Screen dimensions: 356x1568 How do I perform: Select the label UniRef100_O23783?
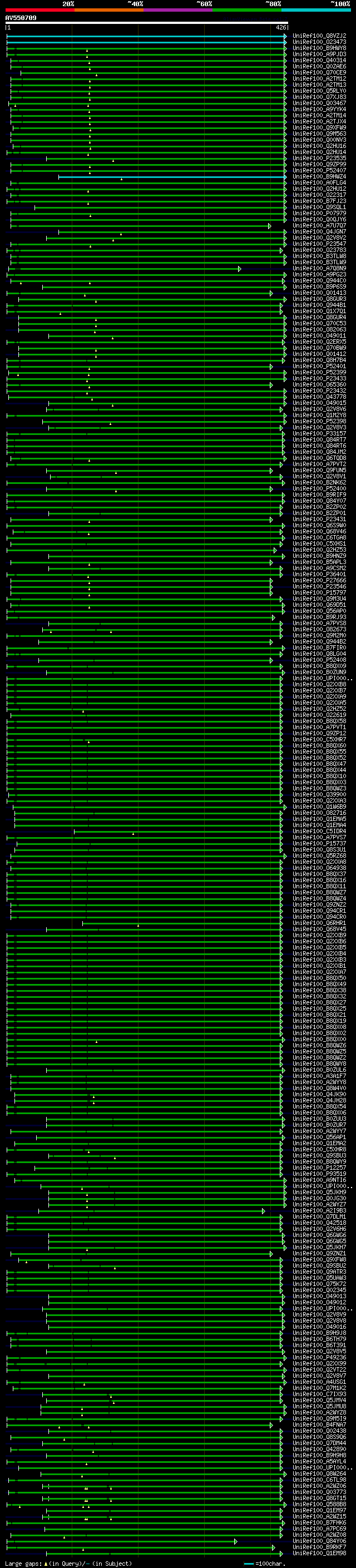[319, 250]
